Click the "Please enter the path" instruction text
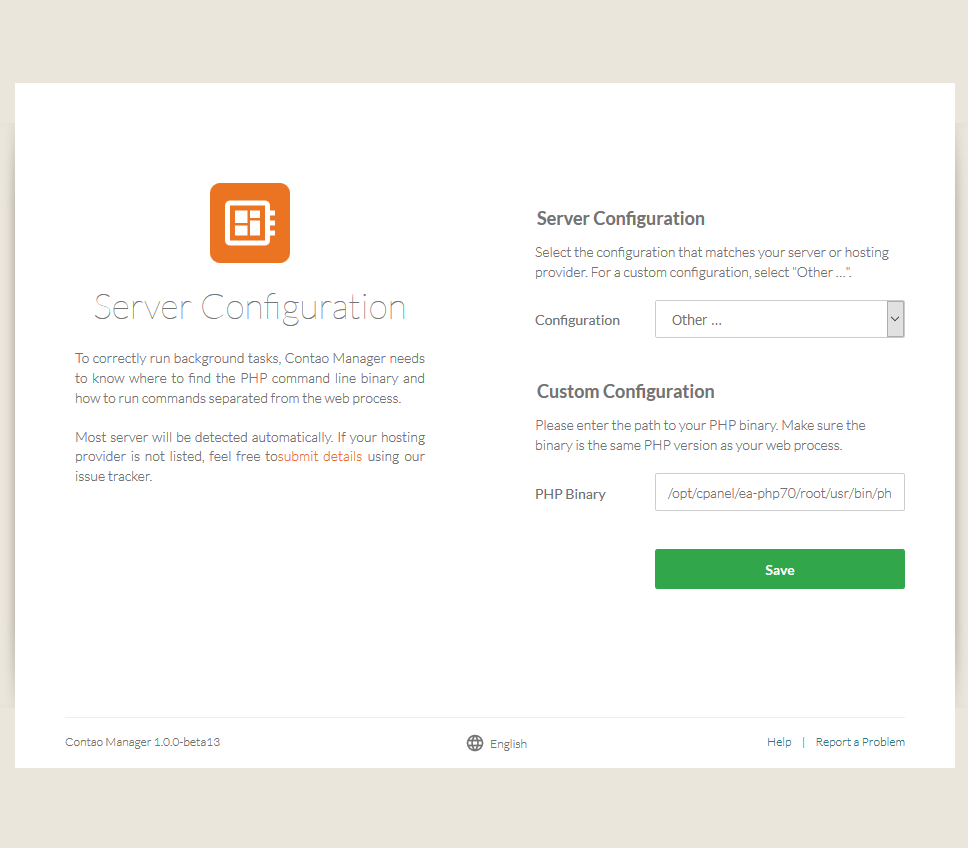This screenshot has width=968, height=848. point(700,435)
